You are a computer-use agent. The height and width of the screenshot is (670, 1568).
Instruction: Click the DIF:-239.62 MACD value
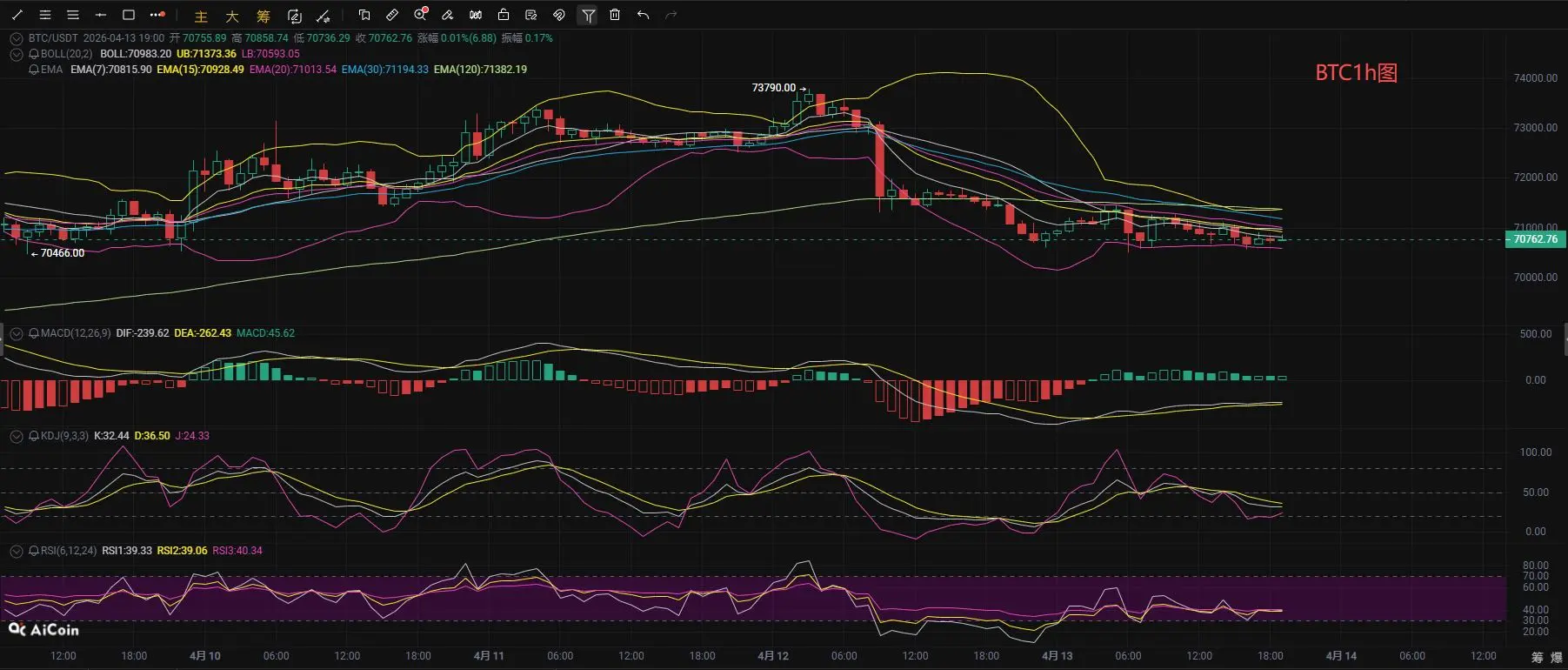coord(143,333)
